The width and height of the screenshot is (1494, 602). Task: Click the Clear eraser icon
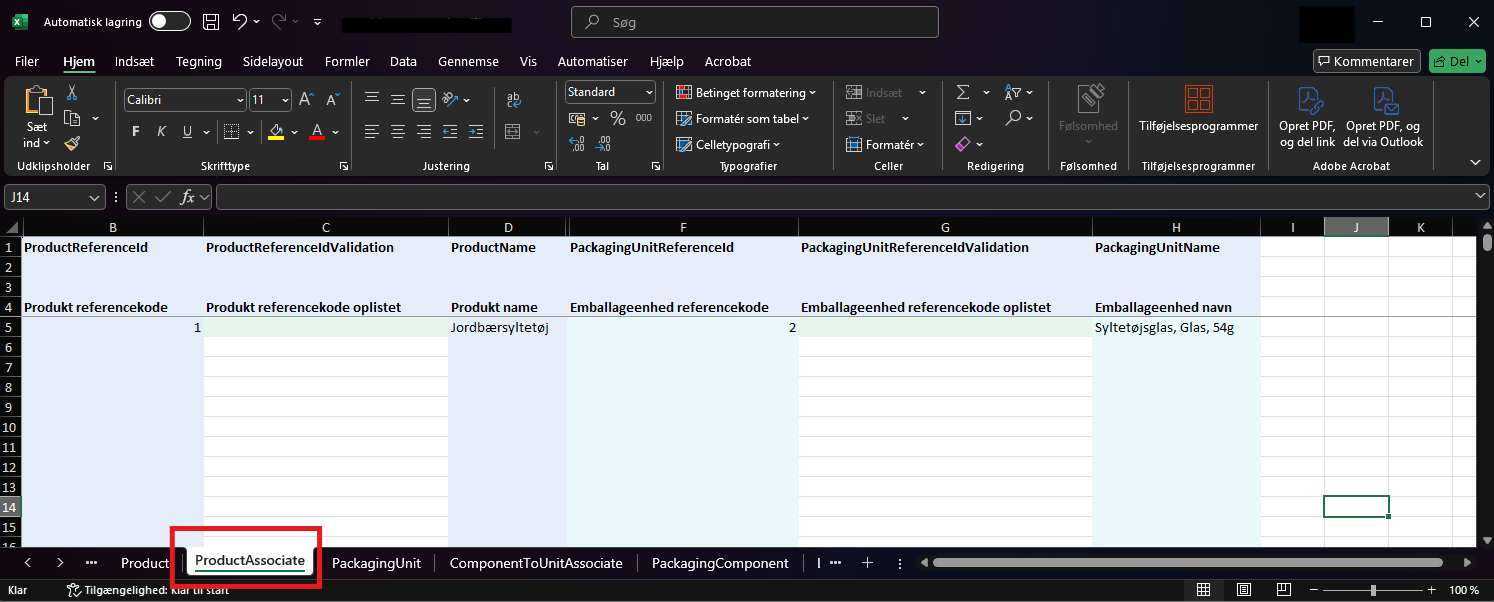click(963, 144)
